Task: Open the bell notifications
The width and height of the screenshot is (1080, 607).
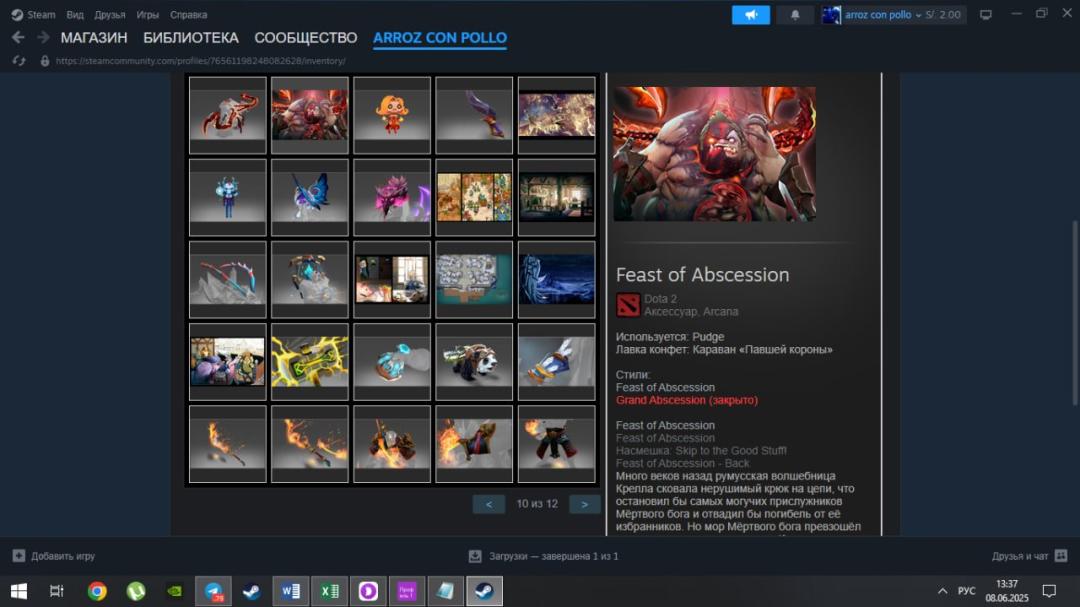Action: (795, 14)
